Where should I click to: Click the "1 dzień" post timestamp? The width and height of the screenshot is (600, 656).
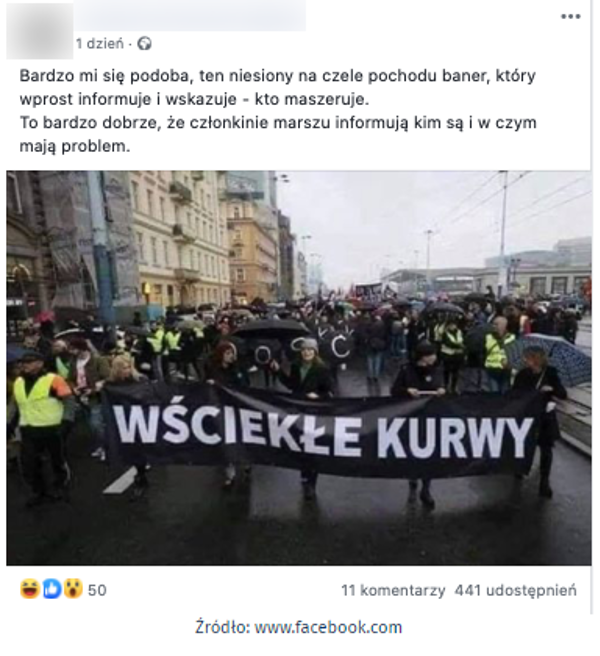coord(100,44)
